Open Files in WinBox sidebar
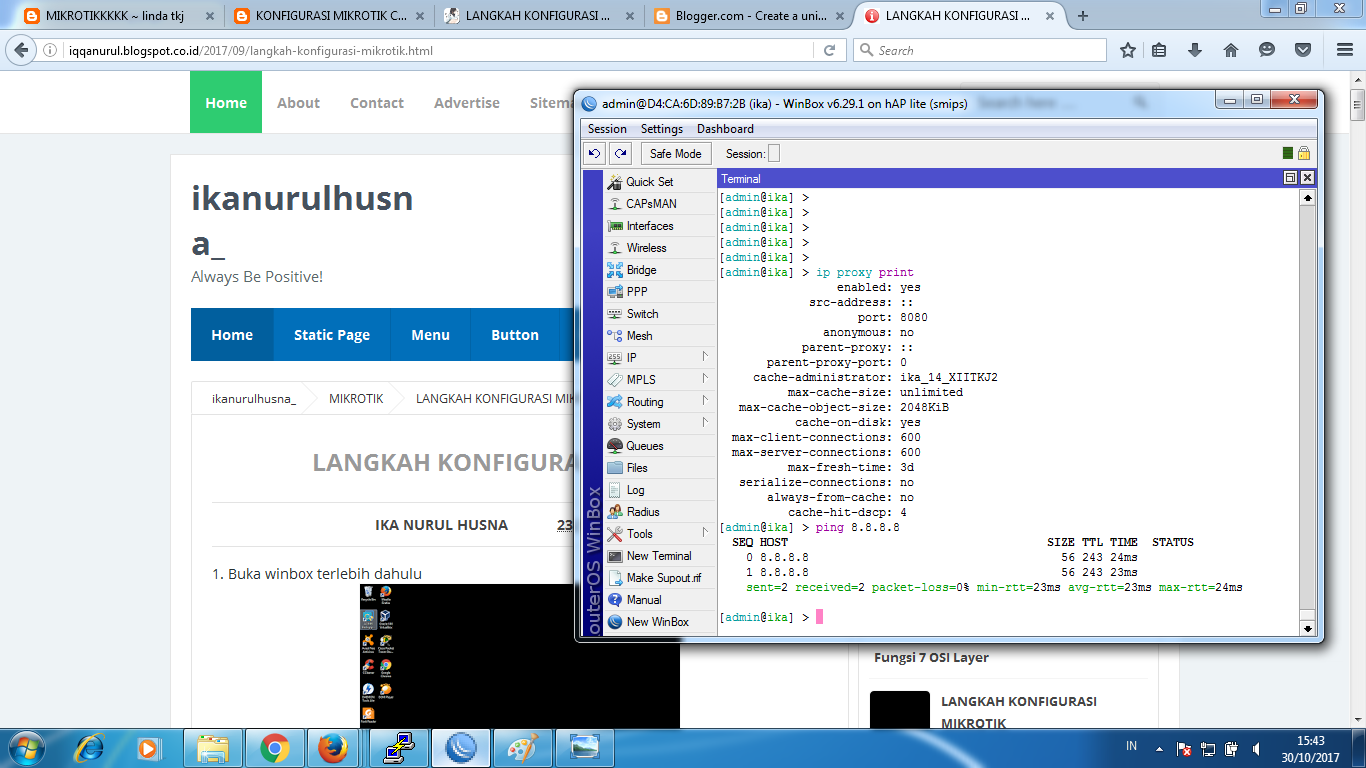 click(660, 468)
